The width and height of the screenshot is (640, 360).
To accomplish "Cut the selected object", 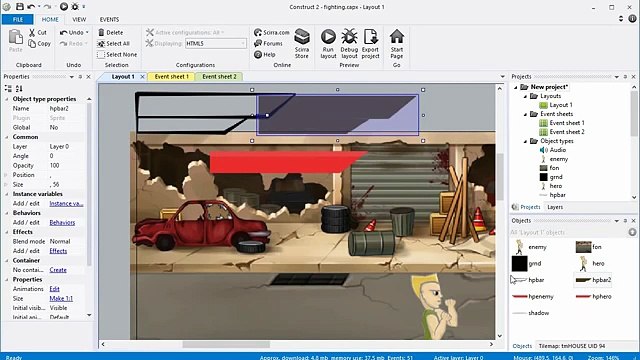I will (x=38, y=32).
